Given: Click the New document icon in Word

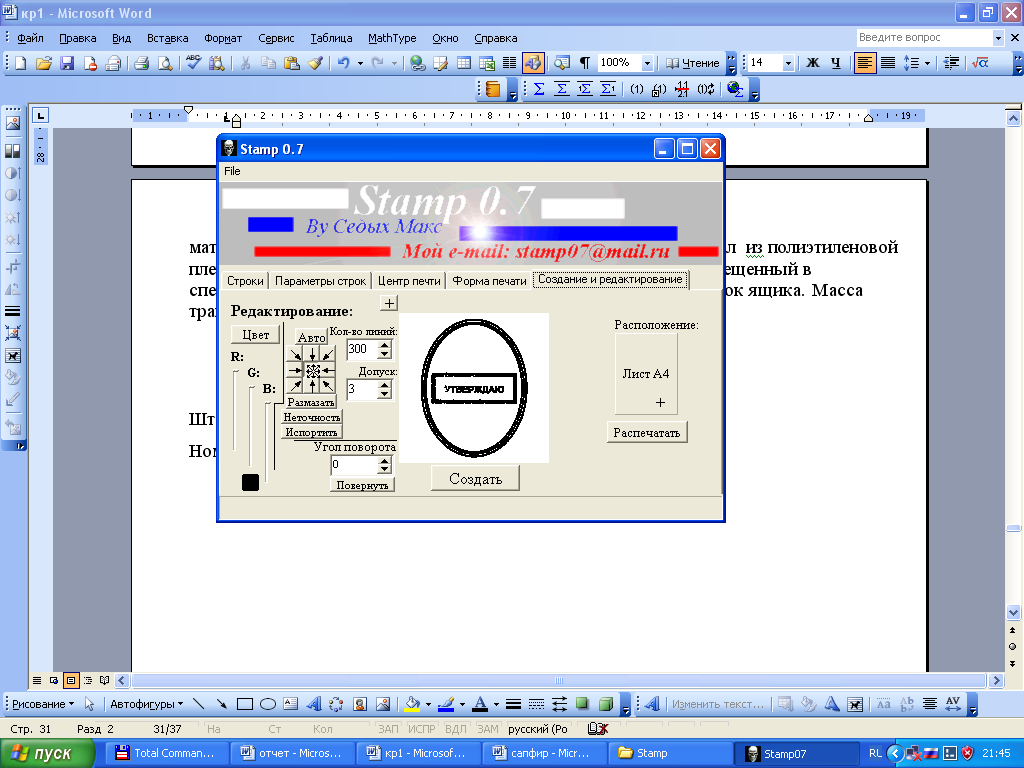Looking at the screenshot, I should [20, 63].
